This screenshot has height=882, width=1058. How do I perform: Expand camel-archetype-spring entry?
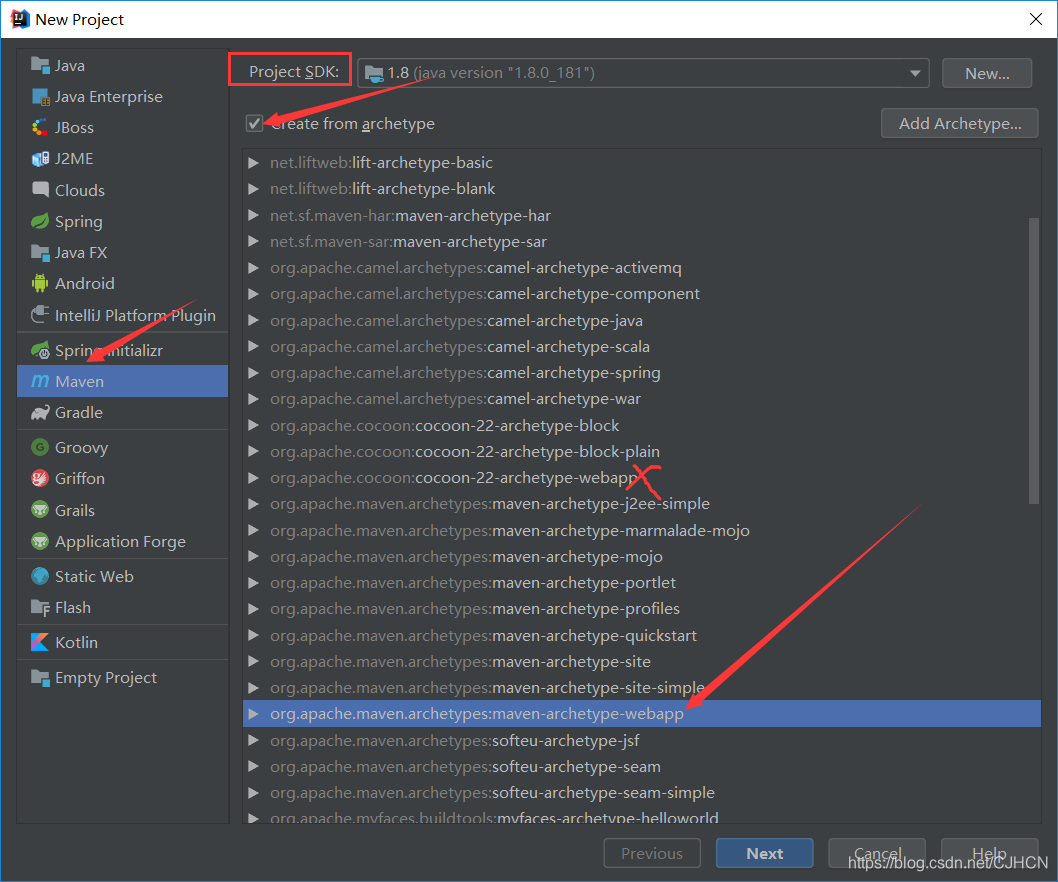(254, 373)
